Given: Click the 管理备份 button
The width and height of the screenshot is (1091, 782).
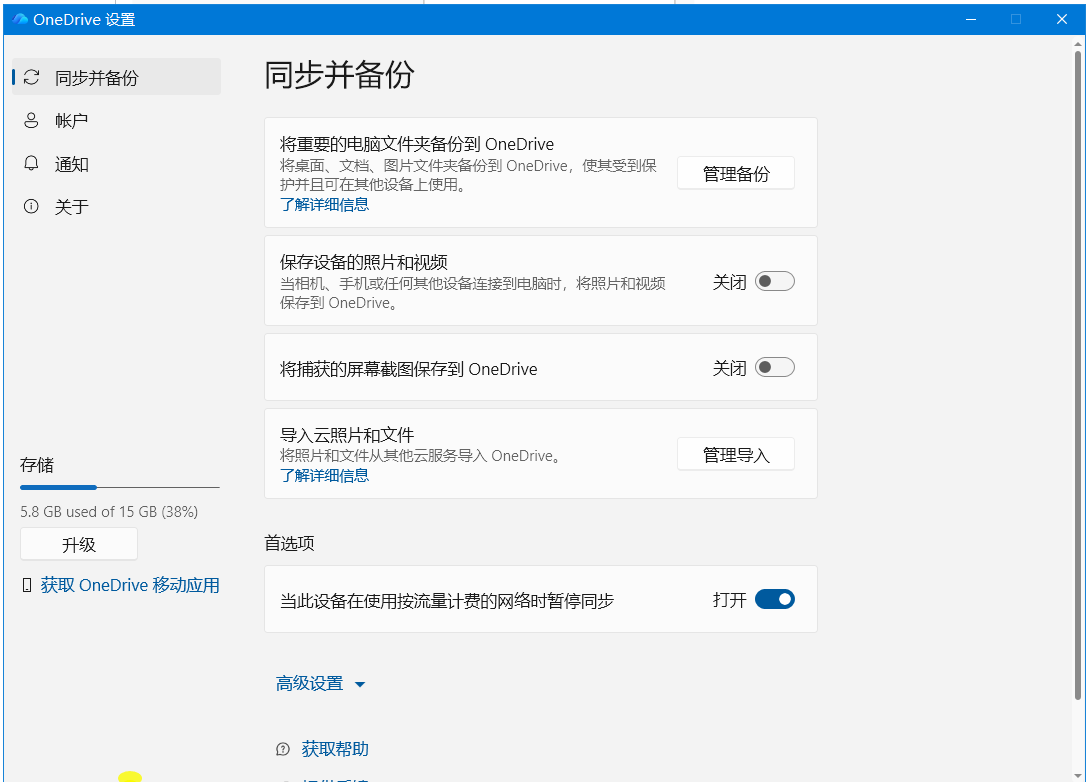Looking at the screenshot, I should coord(735,173).
